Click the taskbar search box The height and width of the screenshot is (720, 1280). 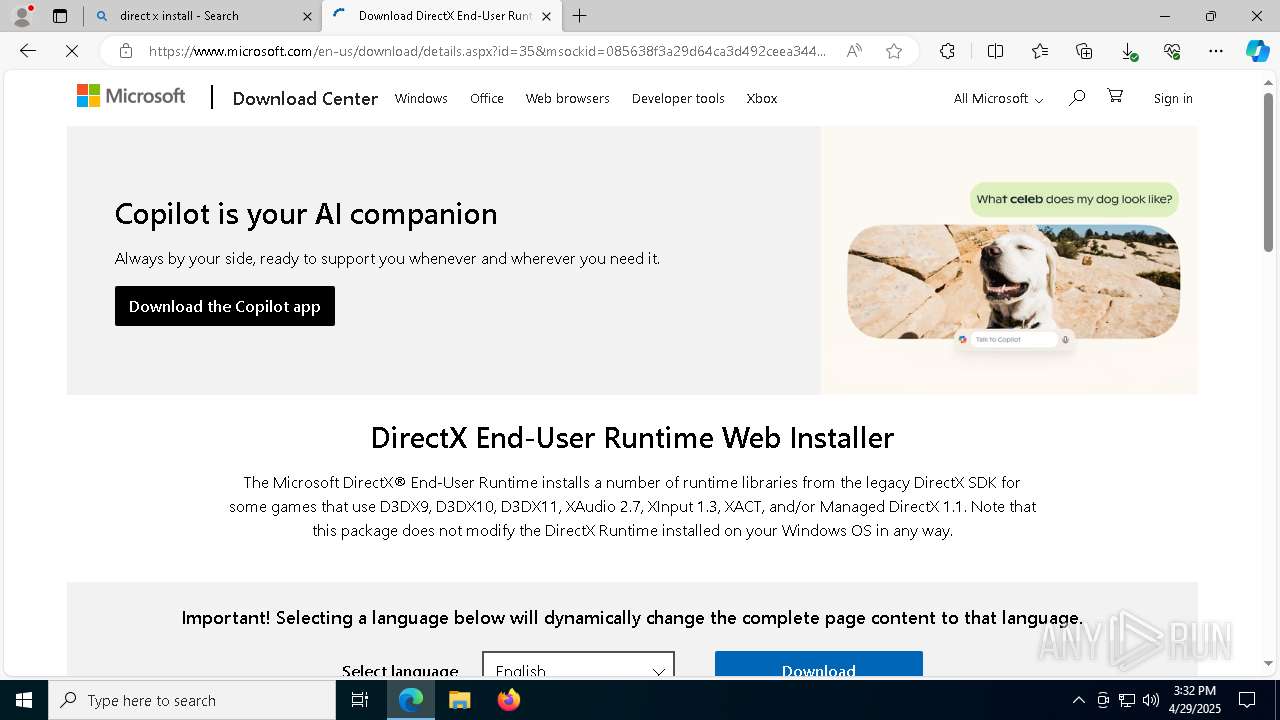pyautogui.click(x=192, y=700)
